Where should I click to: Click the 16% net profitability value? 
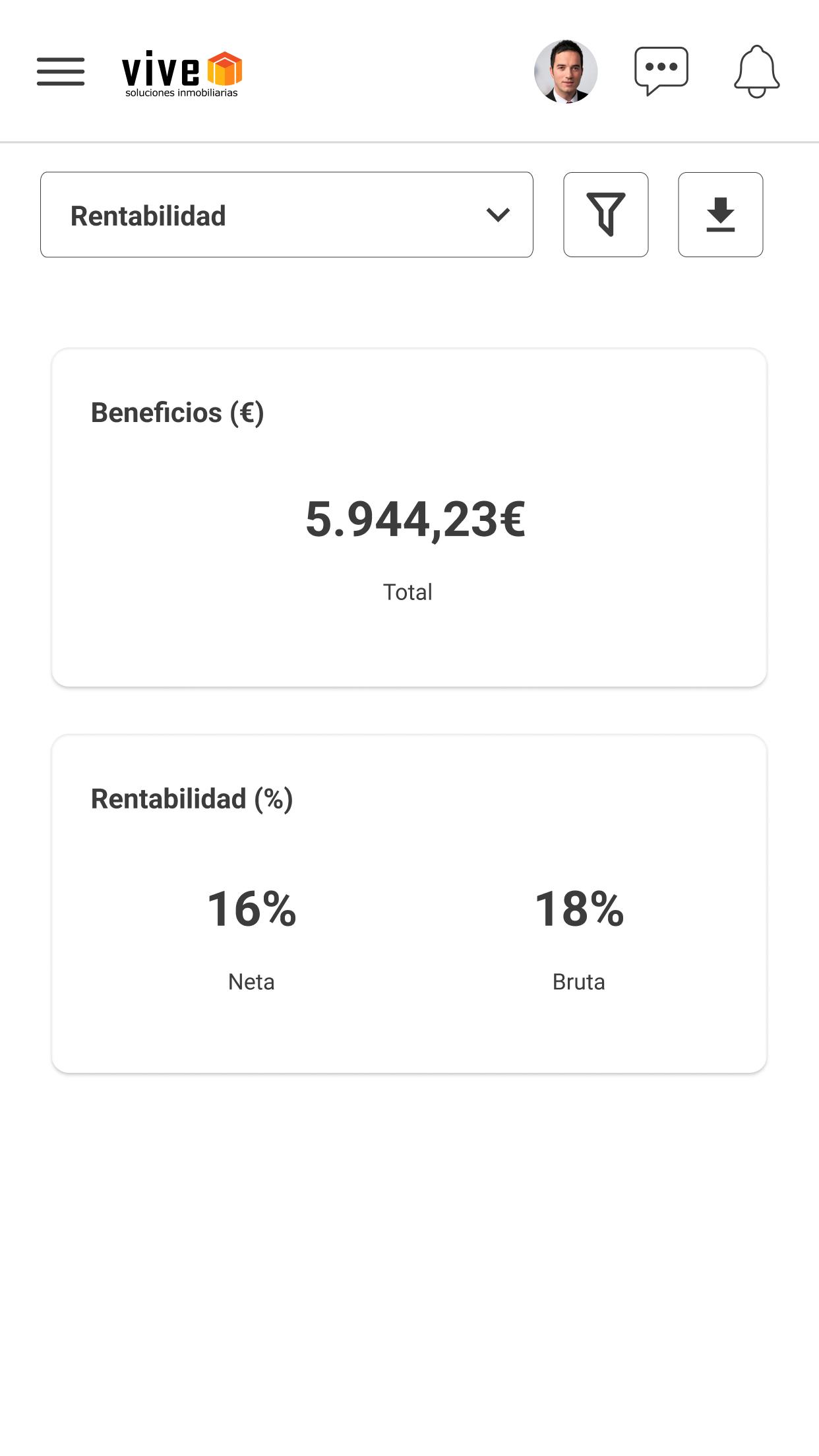point(252,909)
